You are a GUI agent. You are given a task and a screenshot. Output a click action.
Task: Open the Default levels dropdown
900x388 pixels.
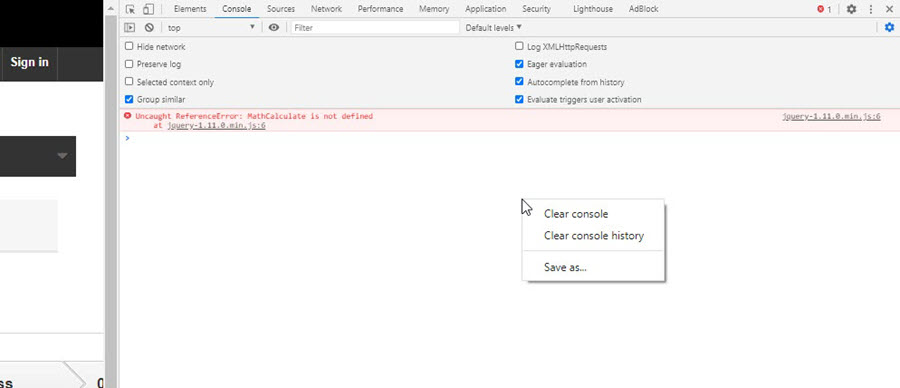pos(494,28)
